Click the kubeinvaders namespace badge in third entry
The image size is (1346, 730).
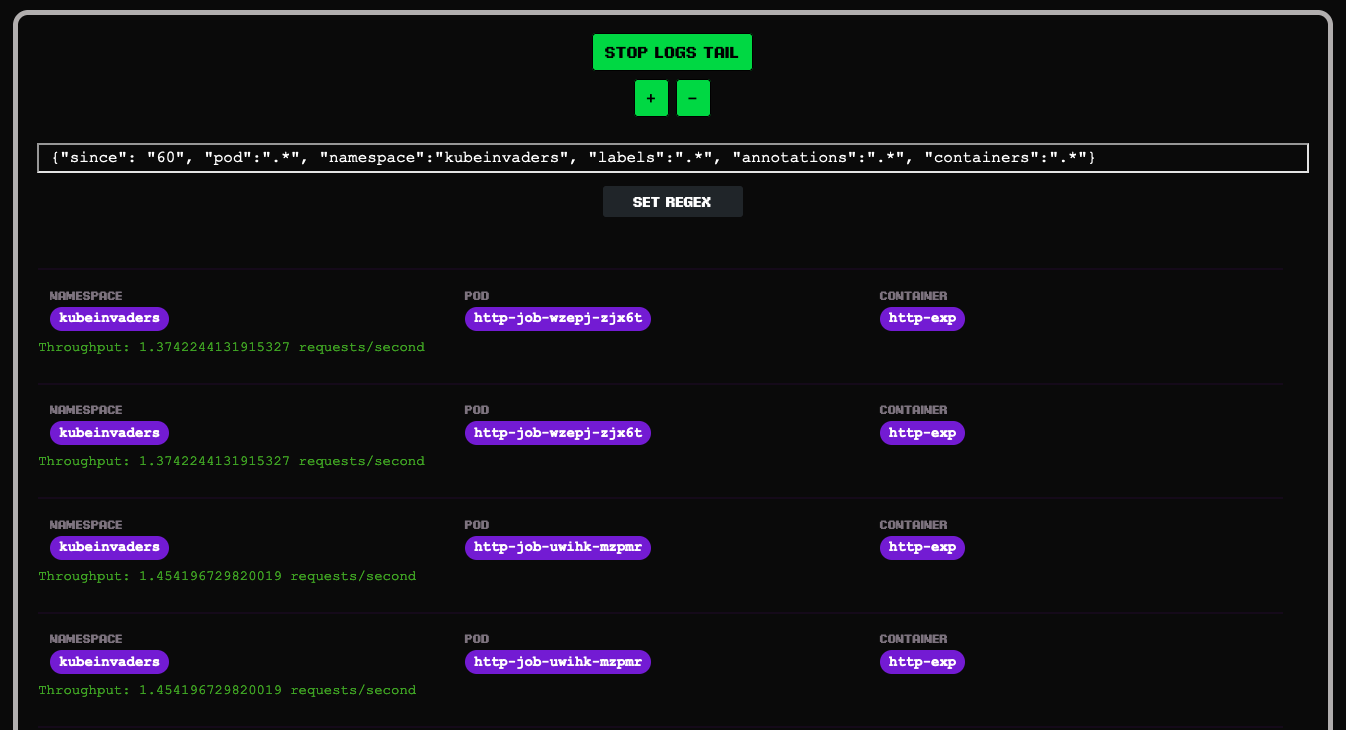tap(109, 547)
